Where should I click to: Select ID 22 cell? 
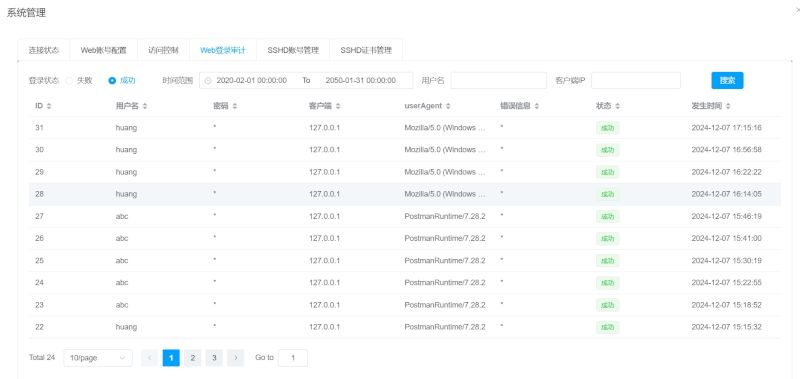point(39,327)
